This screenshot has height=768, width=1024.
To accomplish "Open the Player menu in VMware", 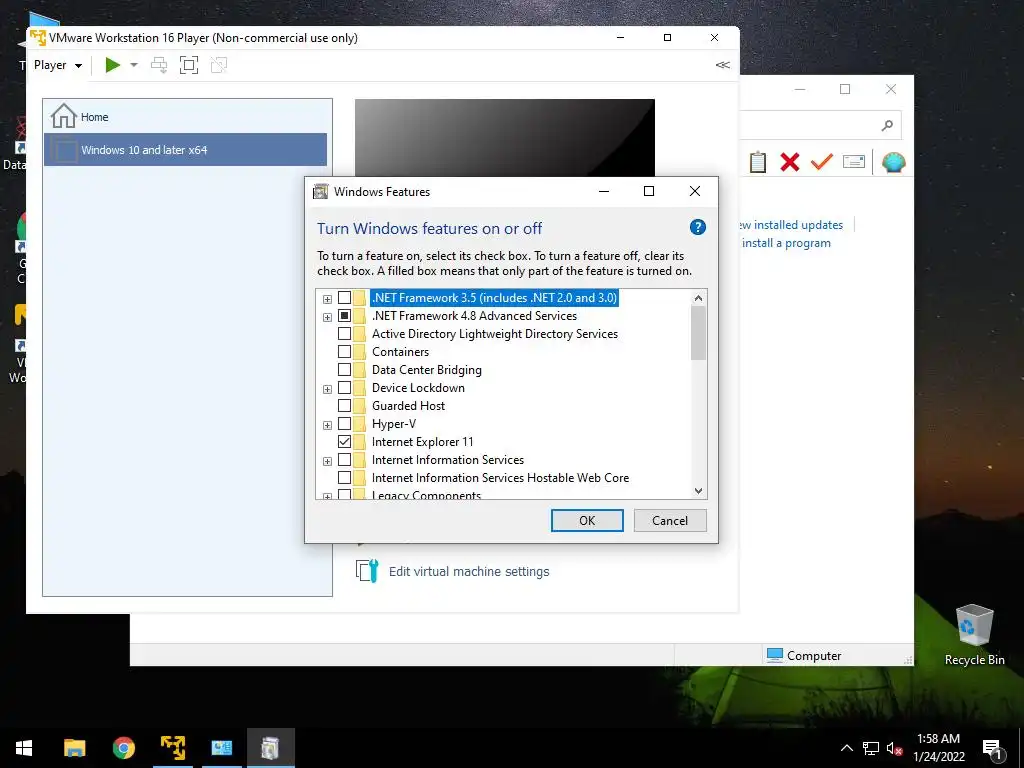I will pyautogui.click(x=57, y=65).
